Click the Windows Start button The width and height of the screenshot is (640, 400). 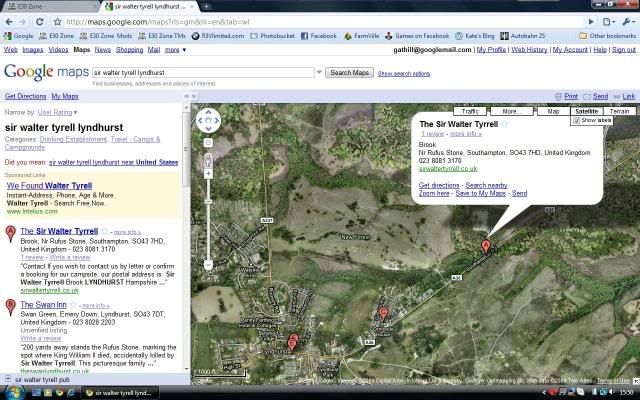pos(10,392)
